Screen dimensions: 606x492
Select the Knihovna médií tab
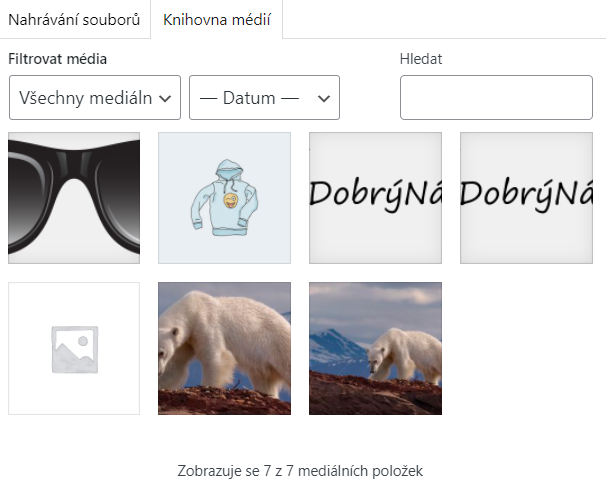tap(217, 19)
